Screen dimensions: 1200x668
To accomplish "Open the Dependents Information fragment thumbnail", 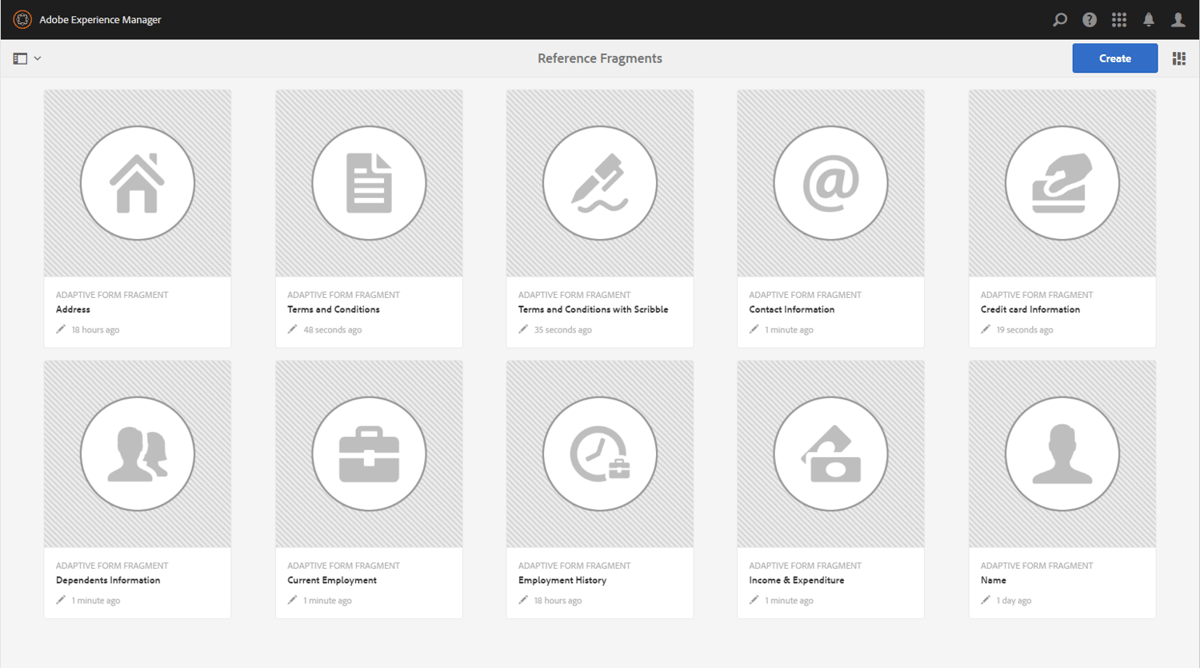I will pyautogui.click(x=137, y=453).
